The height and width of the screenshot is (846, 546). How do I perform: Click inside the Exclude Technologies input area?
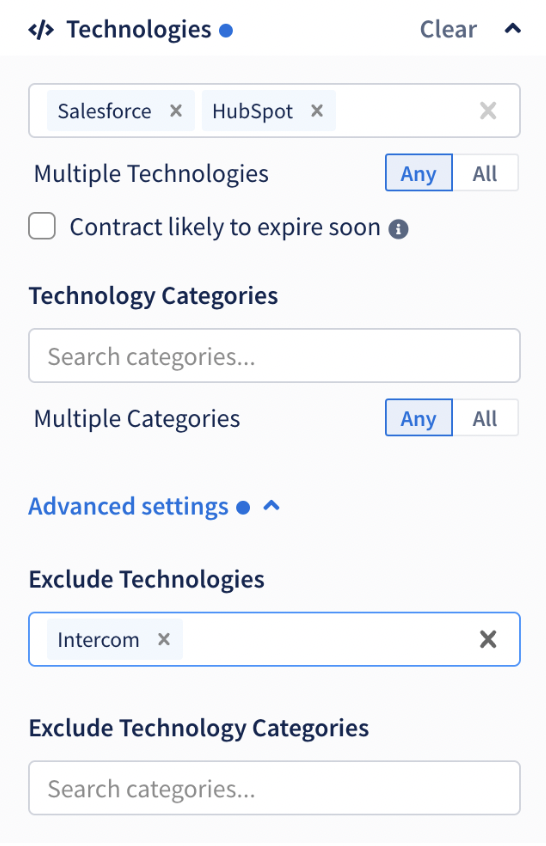(329, 639)
